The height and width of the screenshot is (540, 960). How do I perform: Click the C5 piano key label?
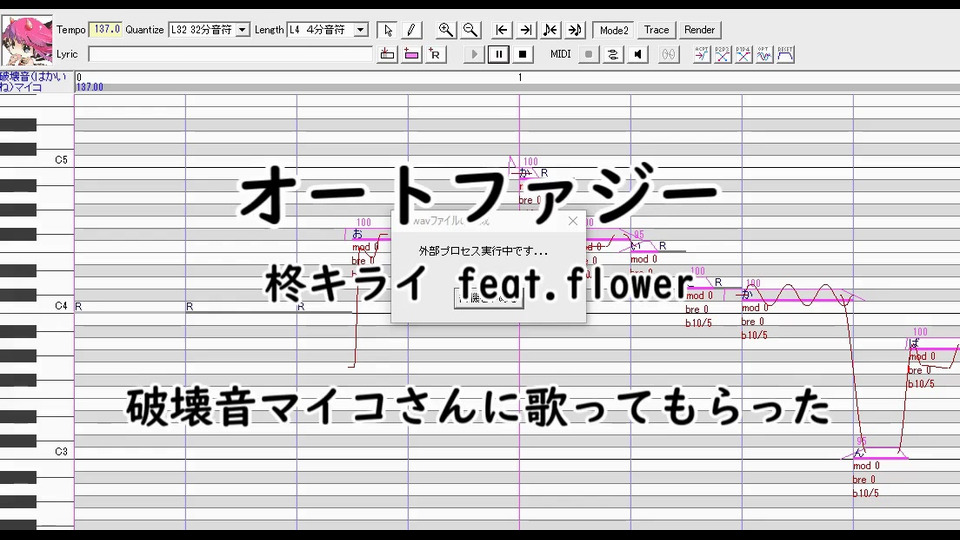pyautogui.click(x=61, y=160)
